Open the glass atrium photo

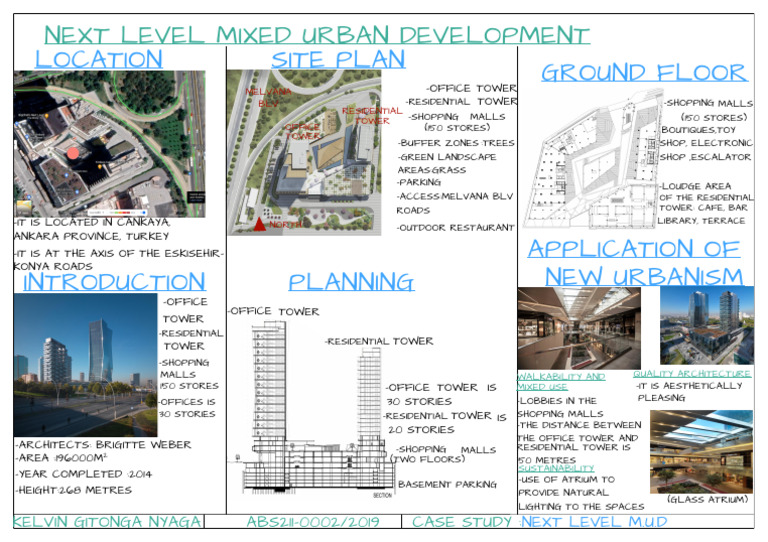[701, 451]
